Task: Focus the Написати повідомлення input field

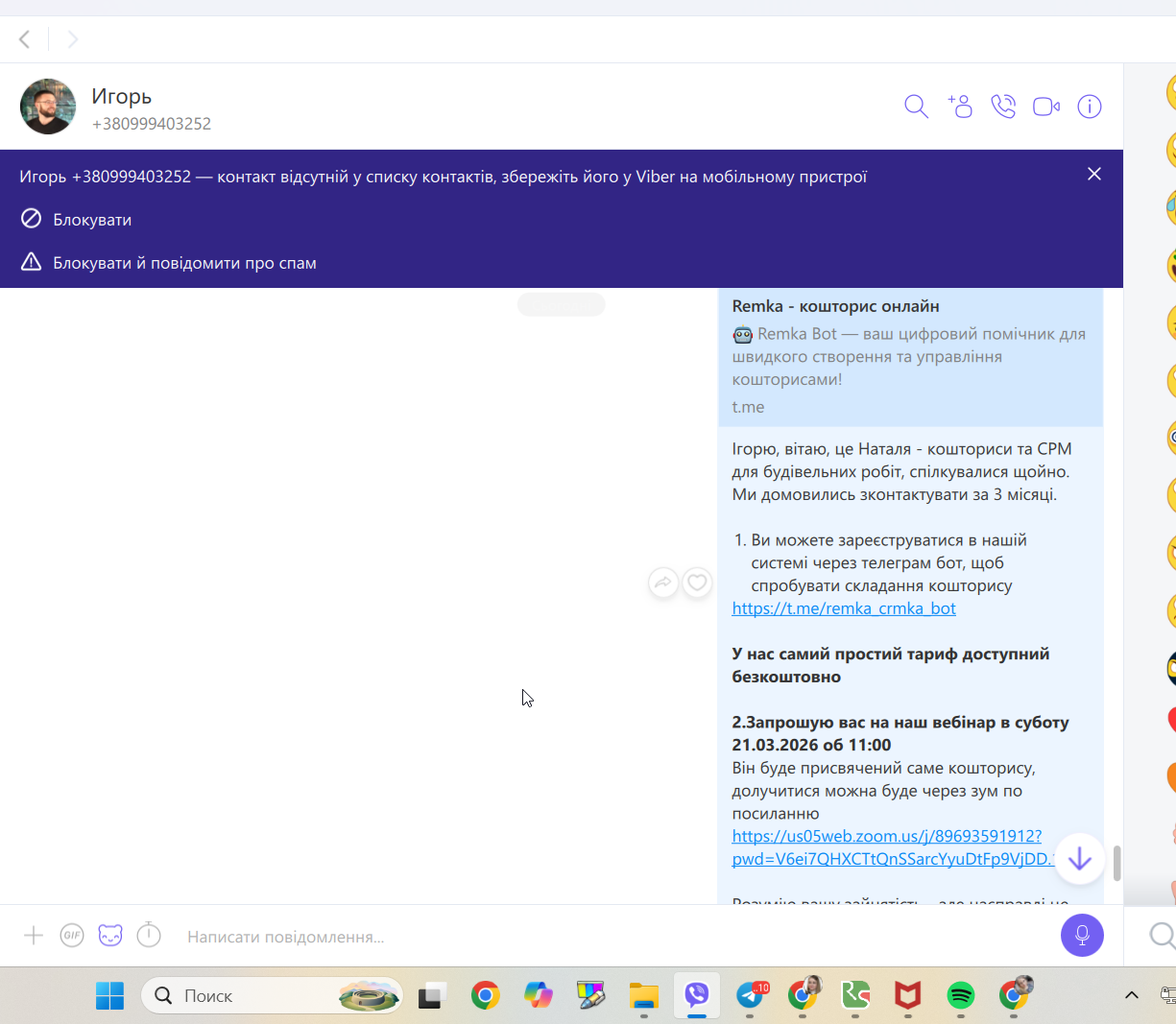Action: (614, 937)
